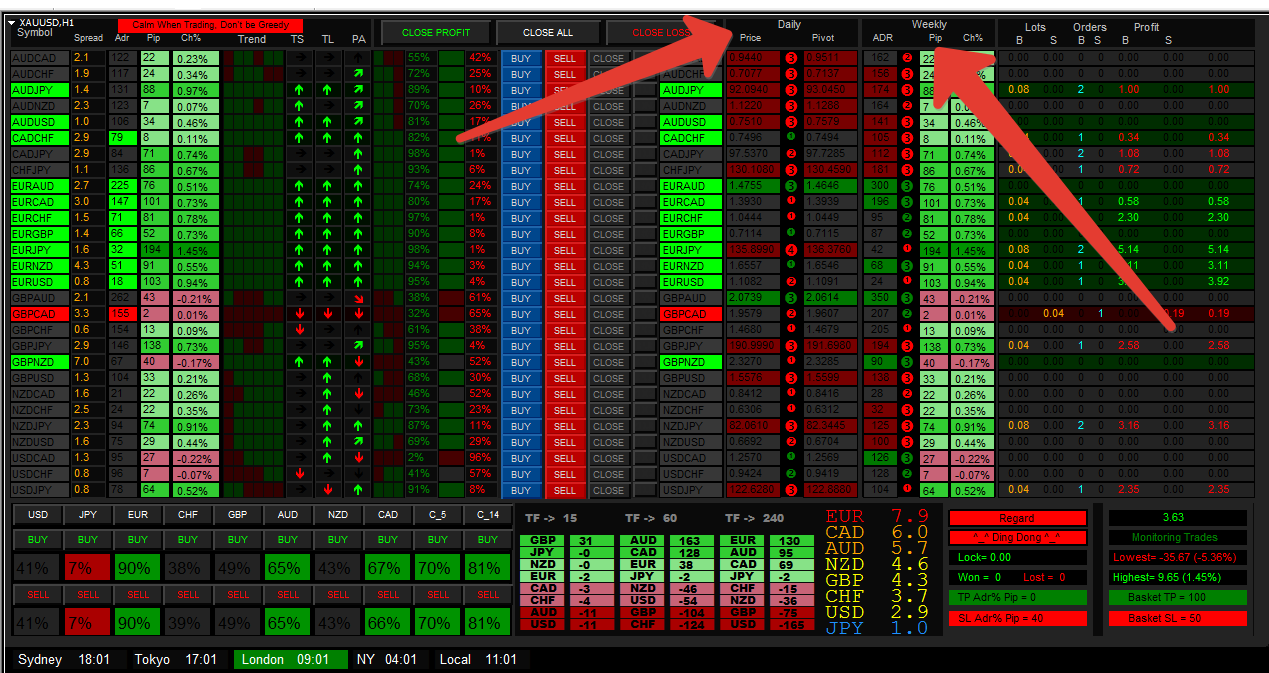Click the TP Adr% Pip = 0 button
The image size is (1269, 673).
tap(1017, 598)
